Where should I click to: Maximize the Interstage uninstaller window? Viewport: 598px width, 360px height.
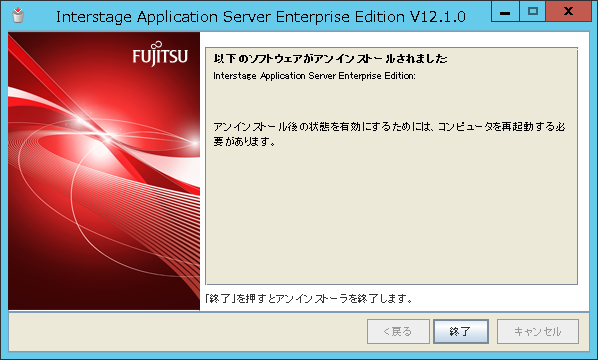(x=532, y=11)
